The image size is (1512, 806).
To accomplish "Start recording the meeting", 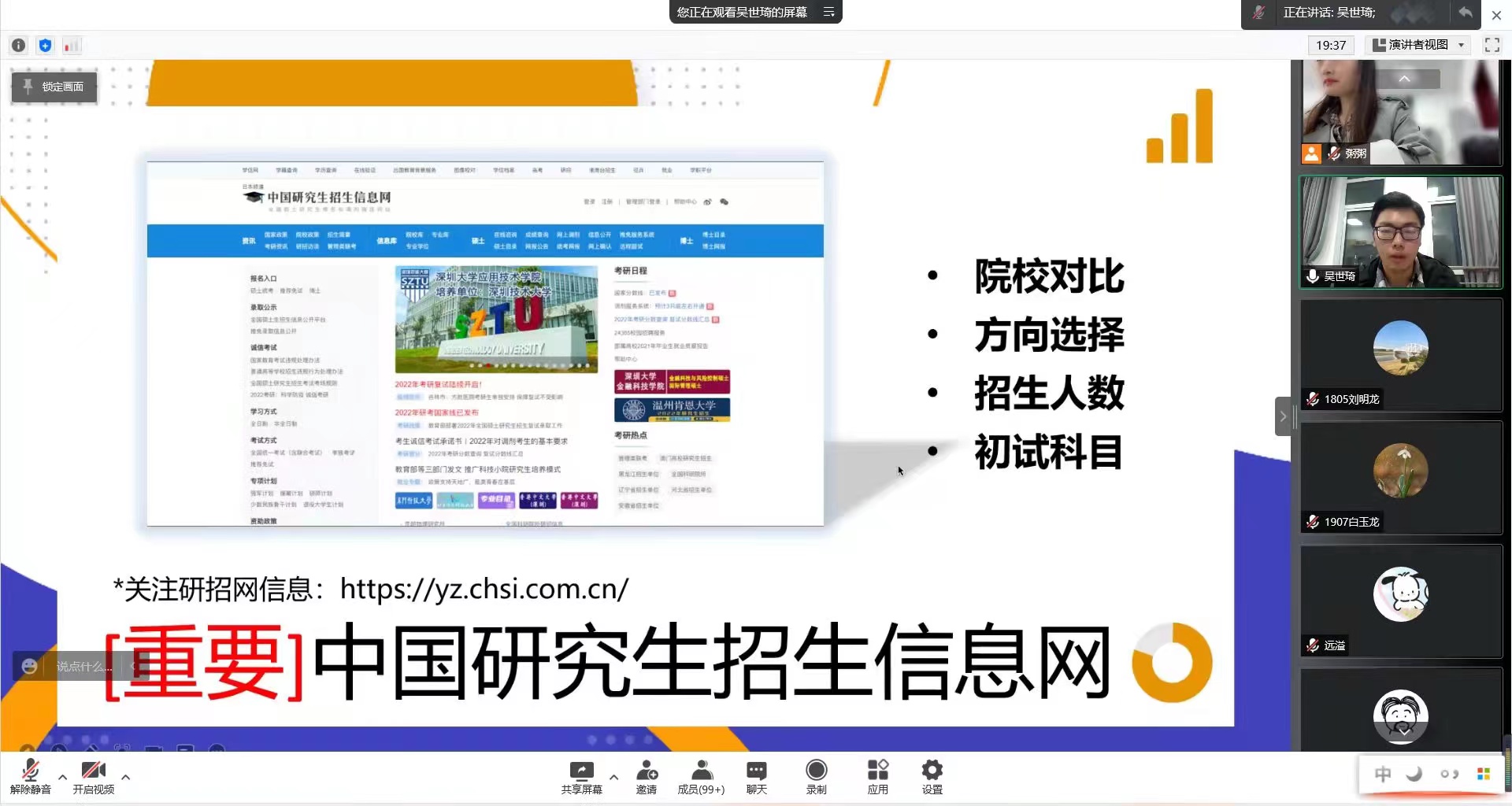I will tap(817, 776).
